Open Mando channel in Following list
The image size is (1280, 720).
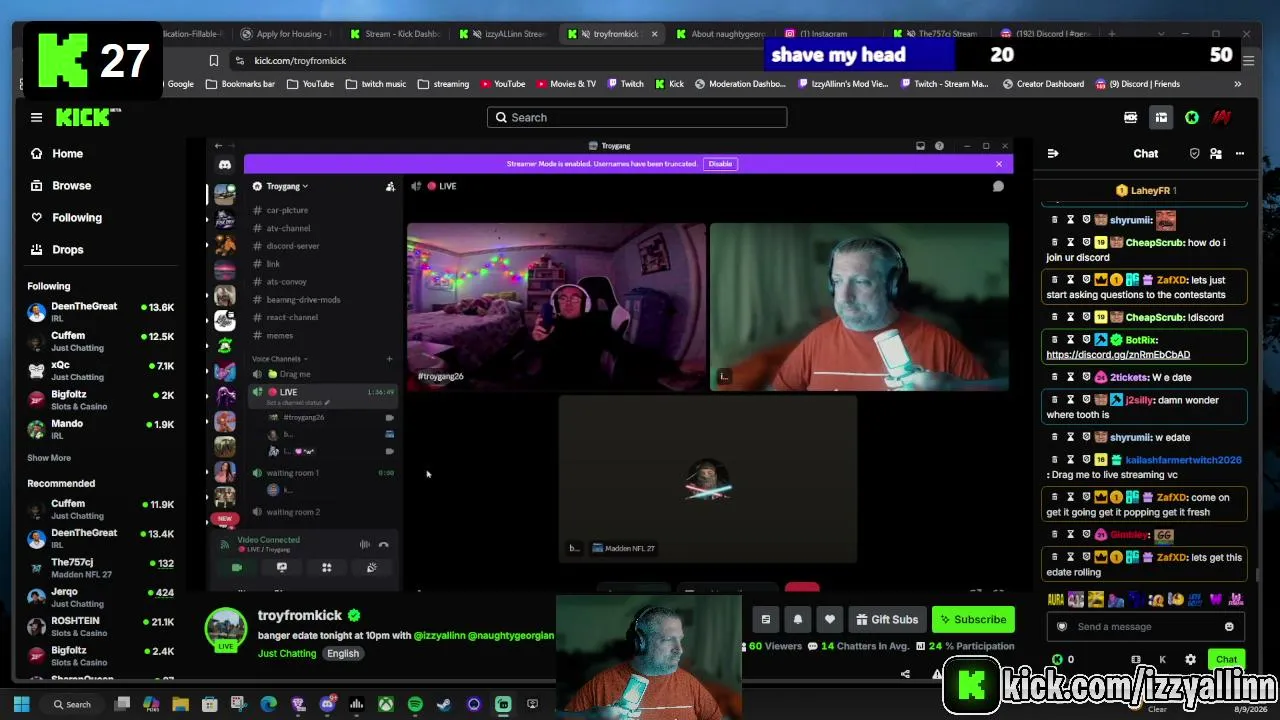coord(100,428)
